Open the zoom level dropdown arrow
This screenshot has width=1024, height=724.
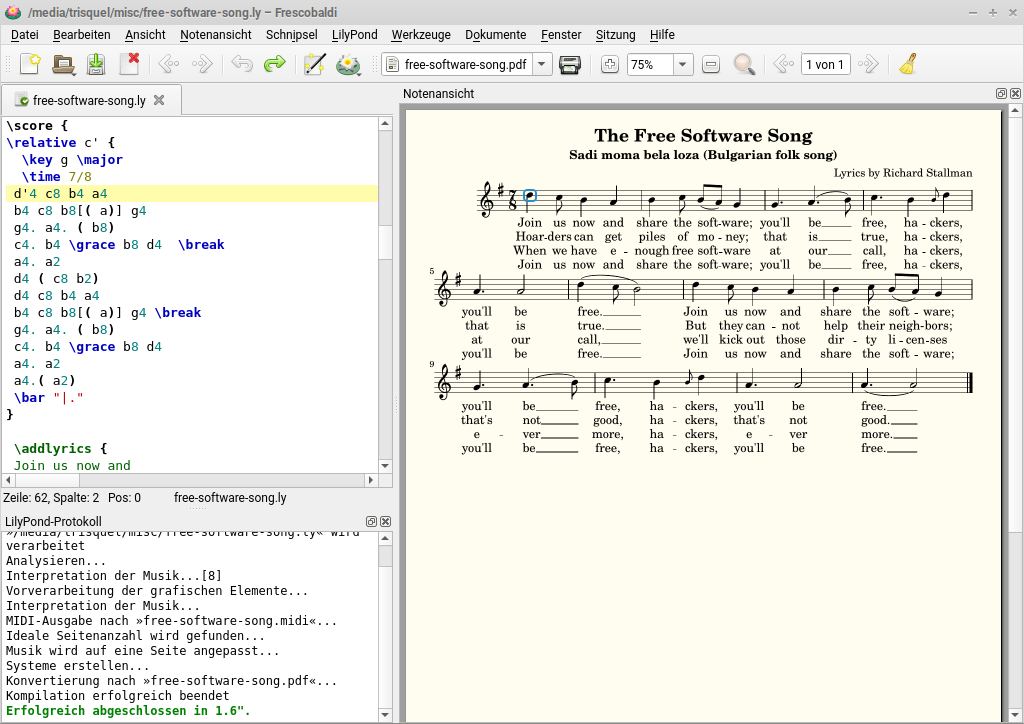682,64
